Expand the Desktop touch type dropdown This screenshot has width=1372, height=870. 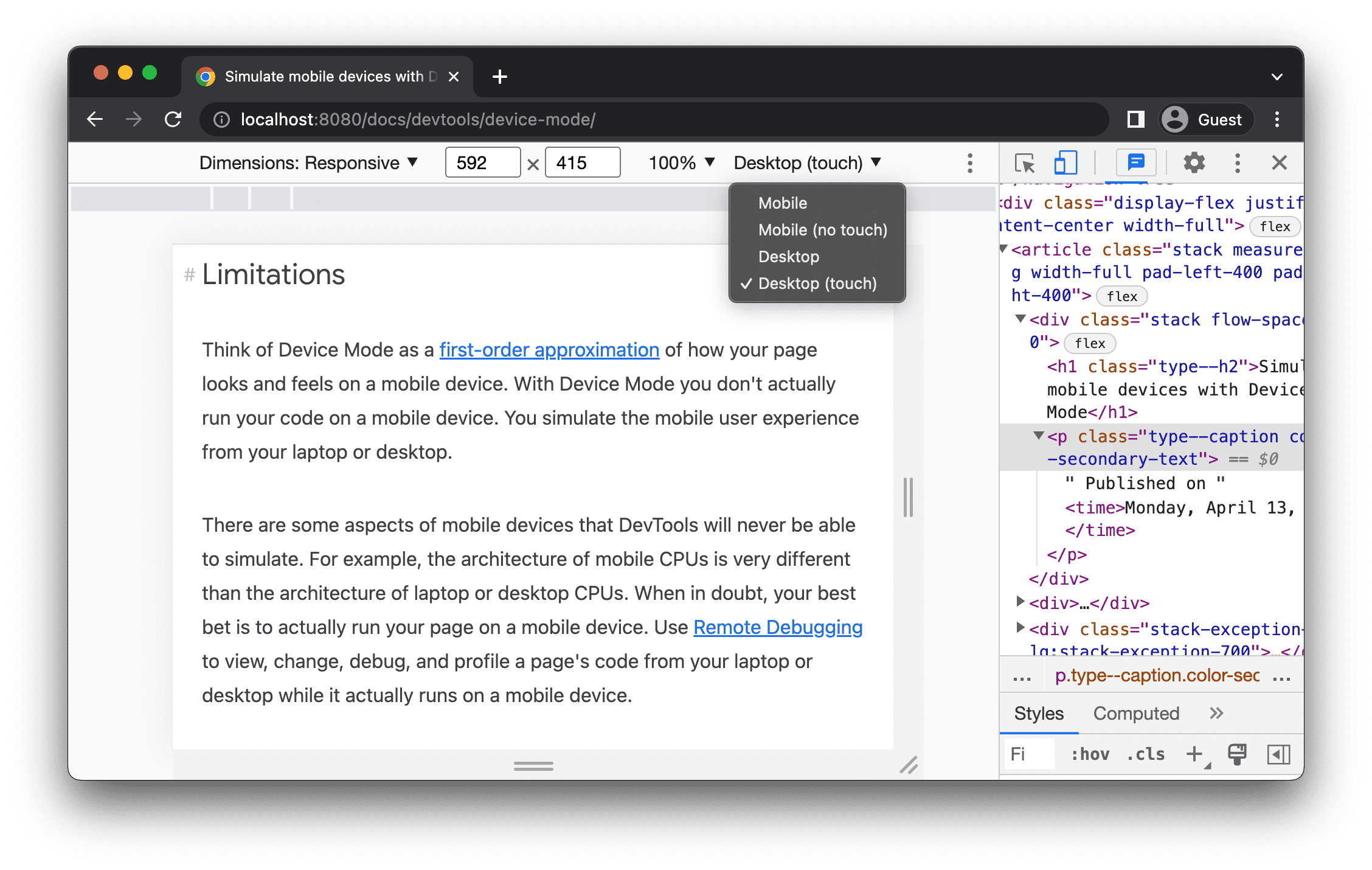tap(805, 162)
